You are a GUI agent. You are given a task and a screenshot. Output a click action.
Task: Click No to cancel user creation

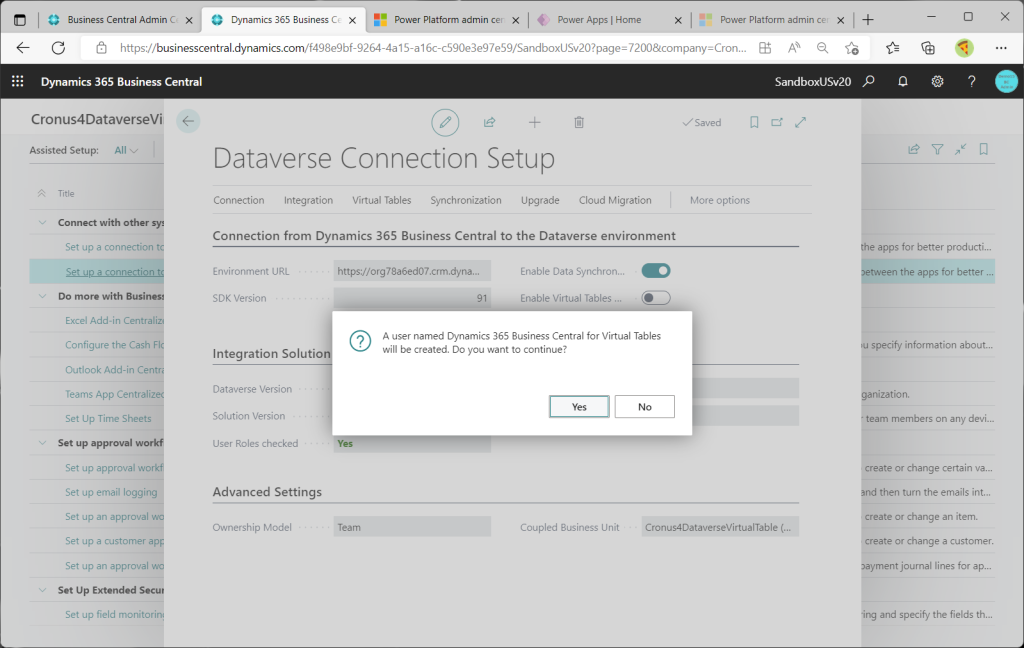(x=645, y=406)
